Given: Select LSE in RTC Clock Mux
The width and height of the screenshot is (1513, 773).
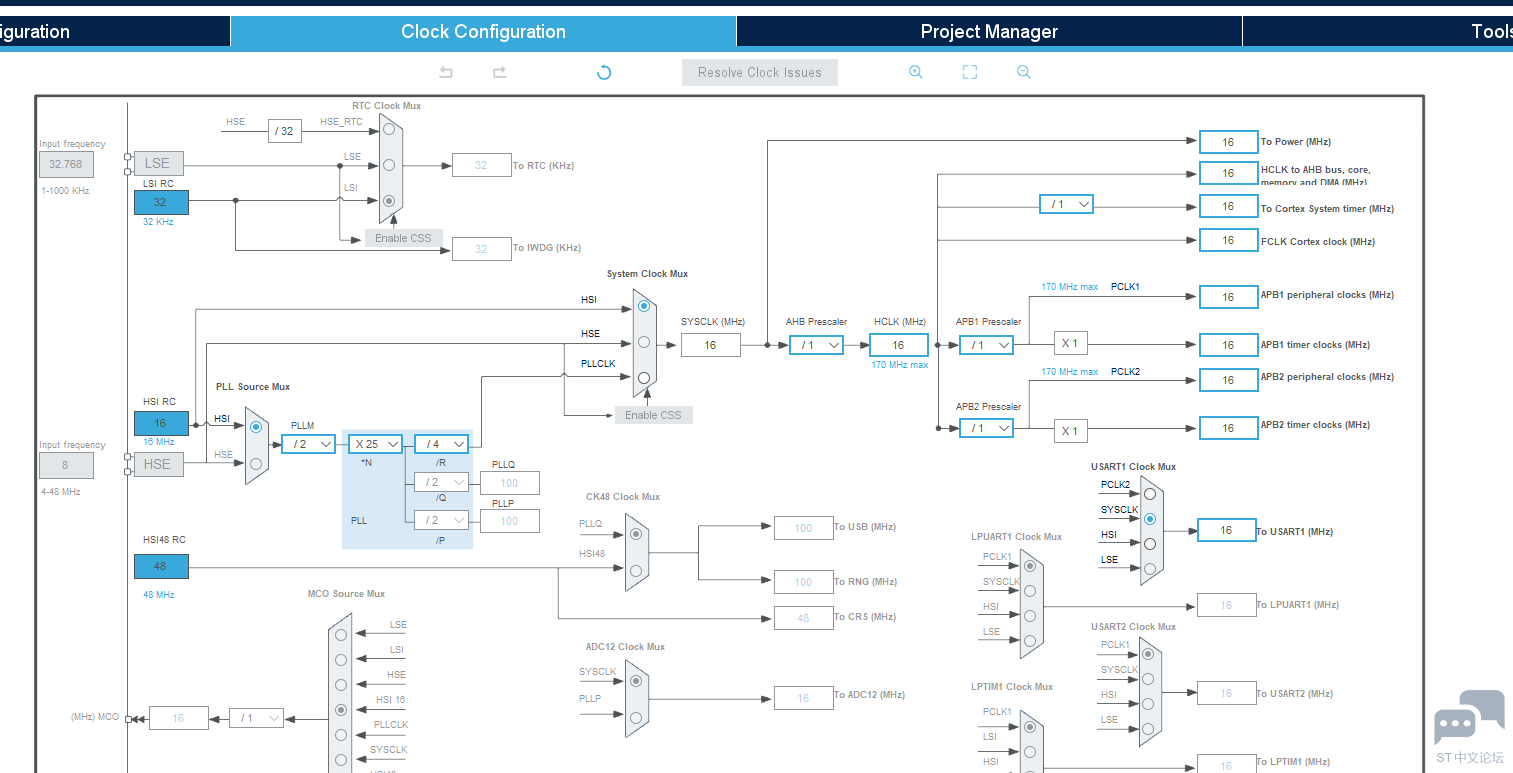Looking at the screenshot, I should 390,165.
